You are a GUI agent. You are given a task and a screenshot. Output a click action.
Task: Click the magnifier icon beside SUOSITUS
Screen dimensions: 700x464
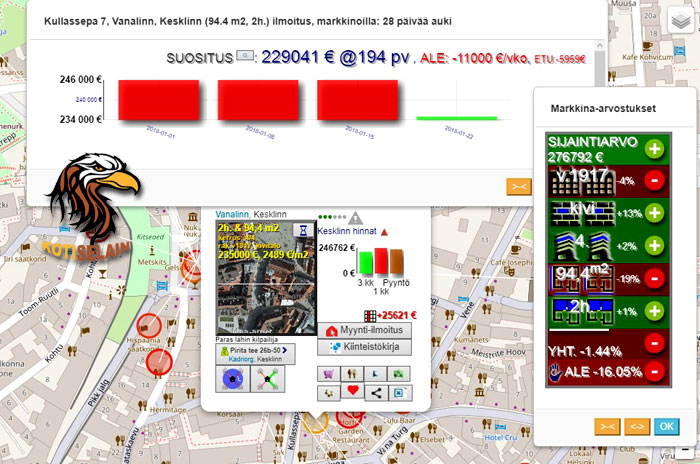pos(245,56)
